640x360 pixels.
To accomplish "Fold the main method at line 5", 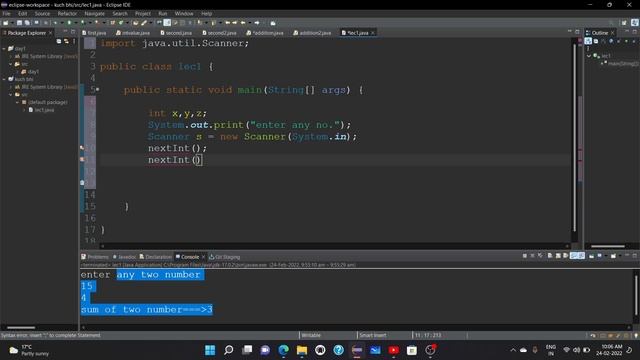I will click(x=98, y=89).
